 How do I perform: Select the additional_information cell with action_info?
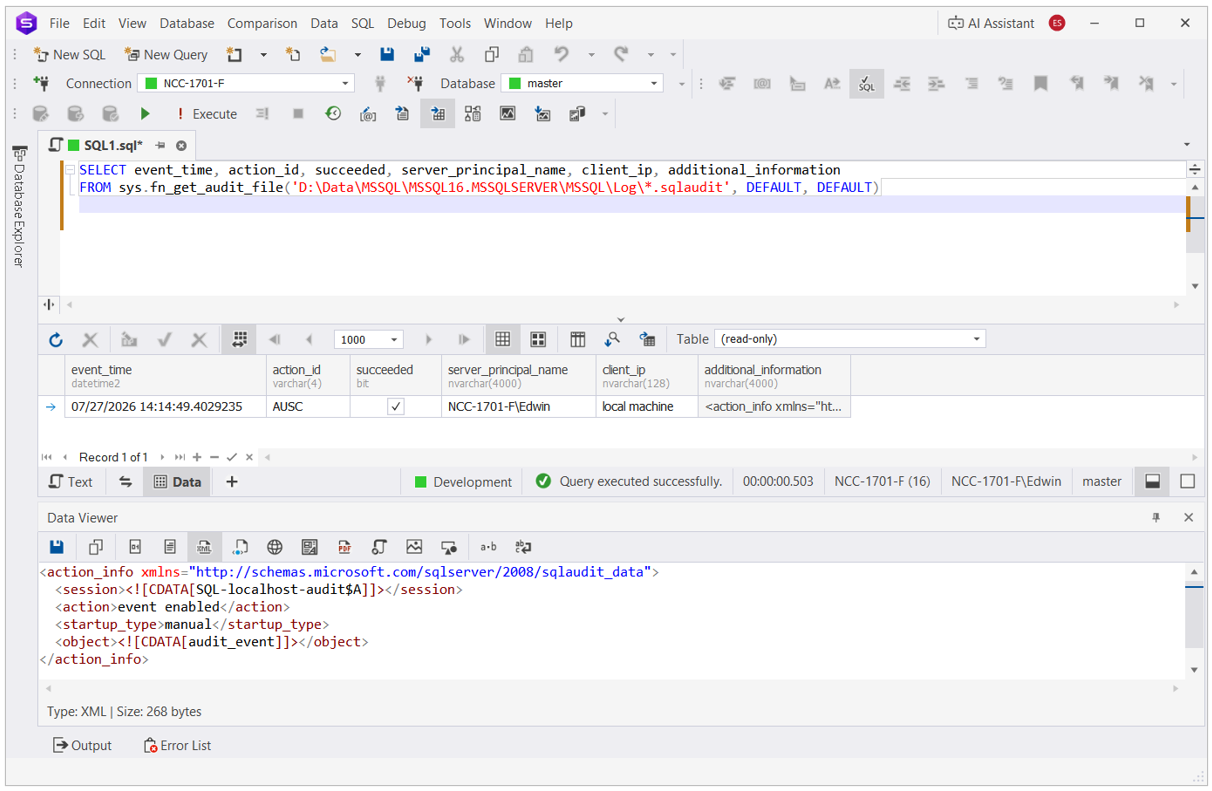tap(774, 407)
